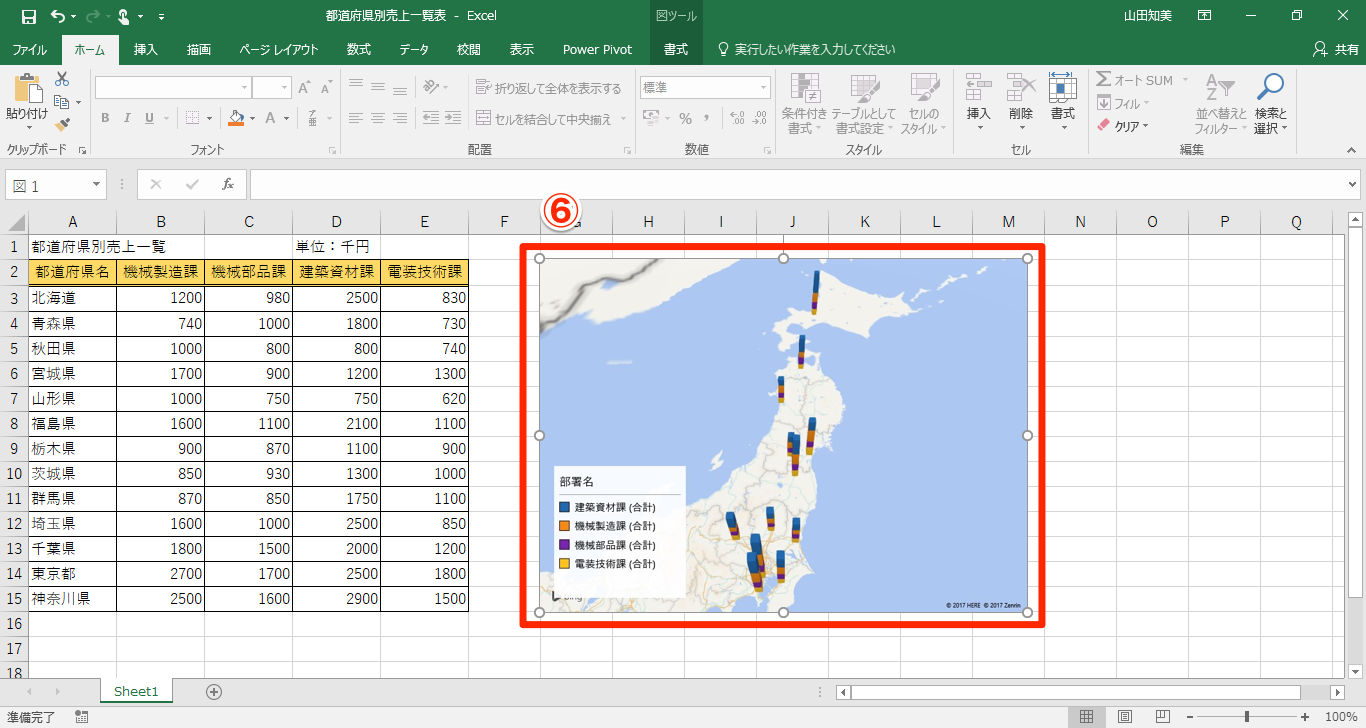
Task: Expand the formula bar chevron
Action: (1353, 185)
